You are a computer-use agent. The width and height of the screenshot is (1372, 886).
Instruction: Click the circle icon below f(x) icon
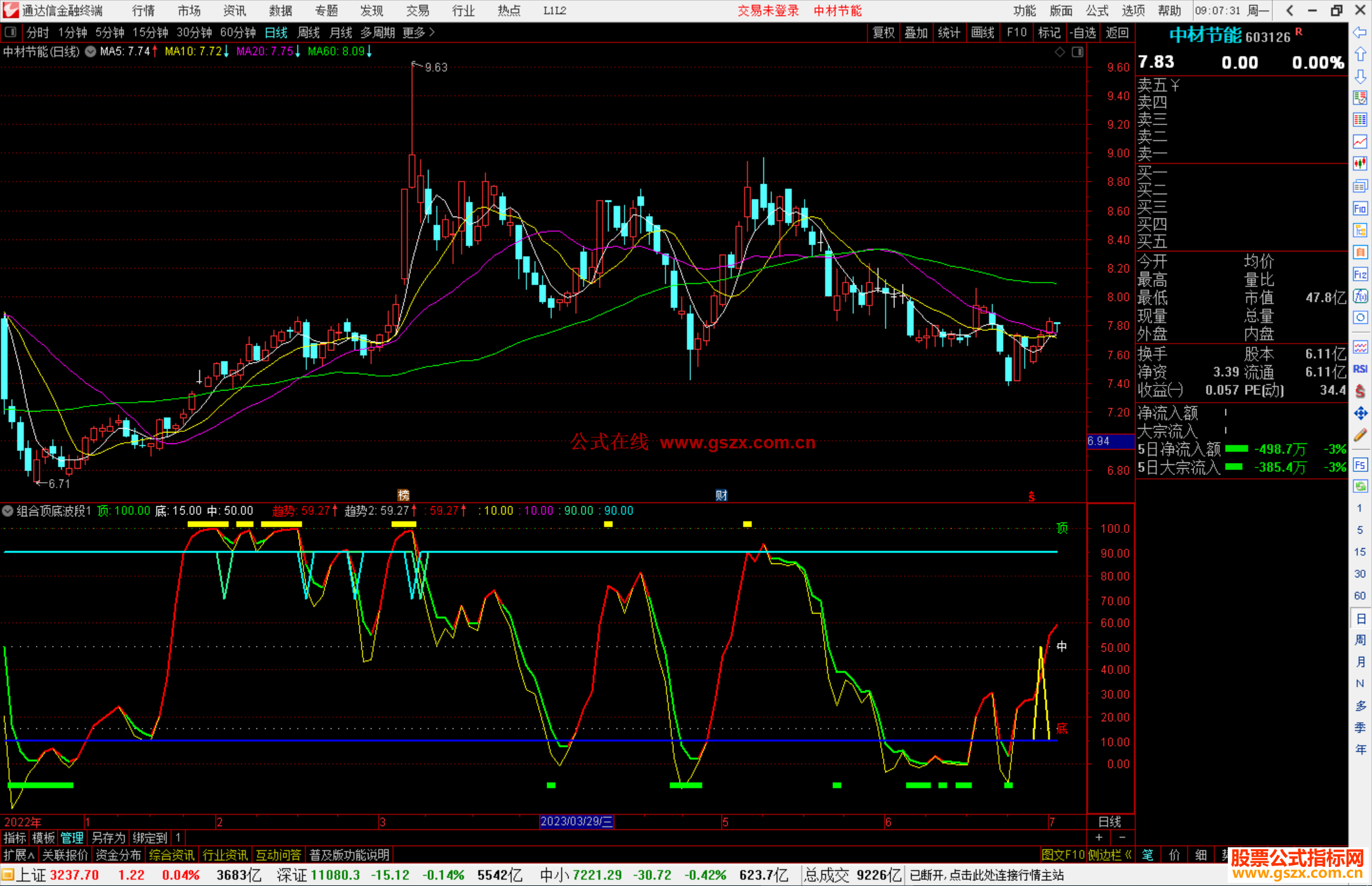(x=1360, y=318)
